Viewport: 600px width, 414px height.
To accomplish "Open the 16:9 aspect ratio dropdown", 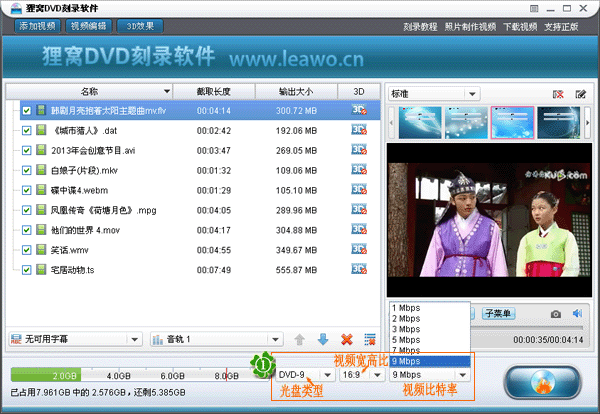I will click(362, 375).
